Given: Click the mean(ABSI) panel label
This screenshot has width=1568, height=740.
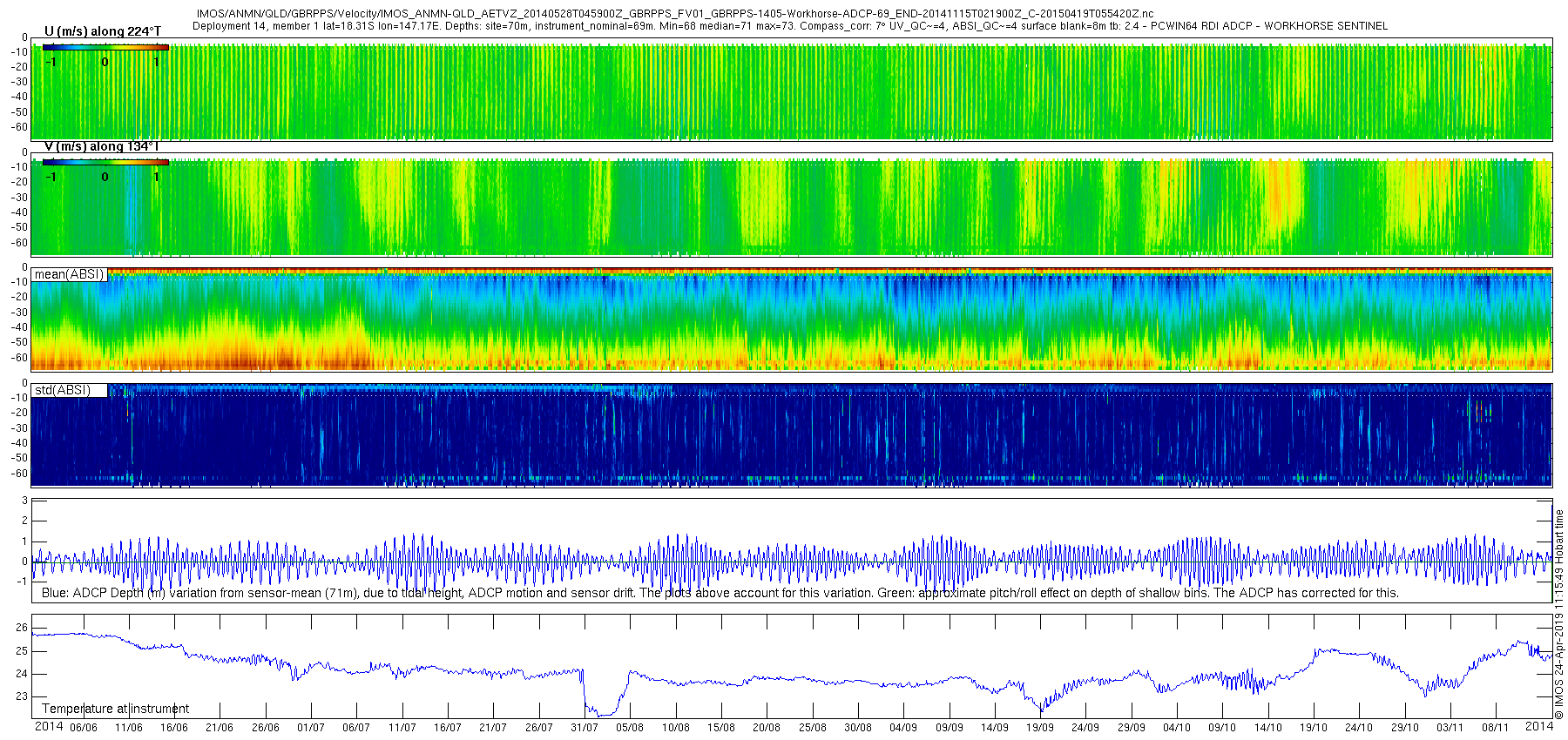Looking at the screenshot, I should pos(69,274).
